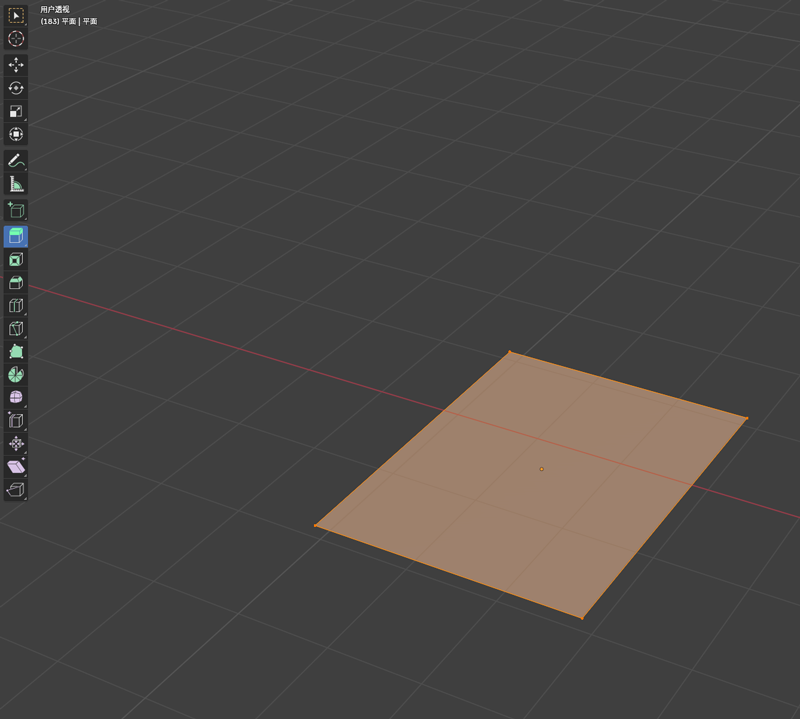The image size is (800, 719).
Task: Choose the Edge Slide tool
Action: pyautogui.click(x=16, y=420)
